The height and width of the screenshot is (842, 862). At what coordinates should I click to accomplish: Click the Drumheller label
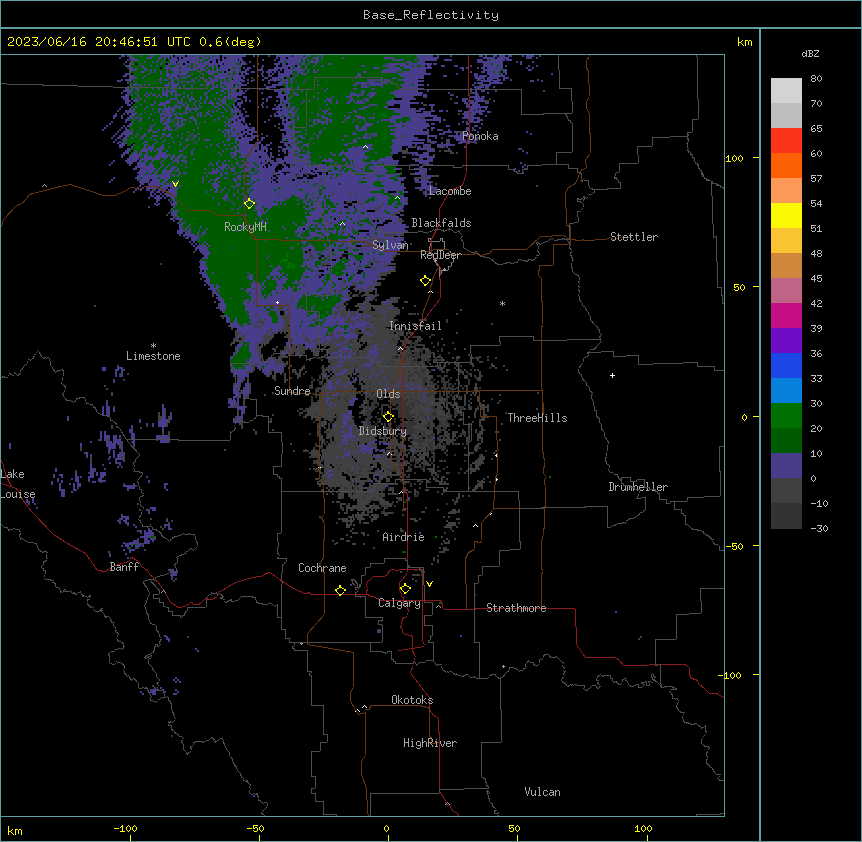click(638, 487)
